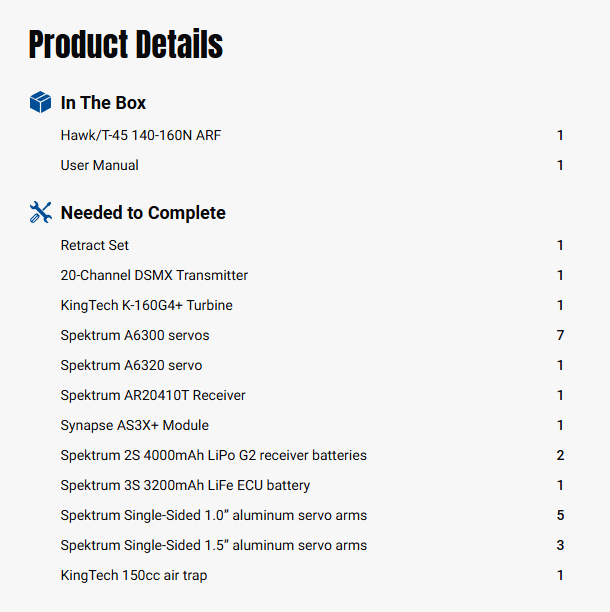Select the Retract Set item
The height and width of the screenshot is (612, 610).
[95, 245]
